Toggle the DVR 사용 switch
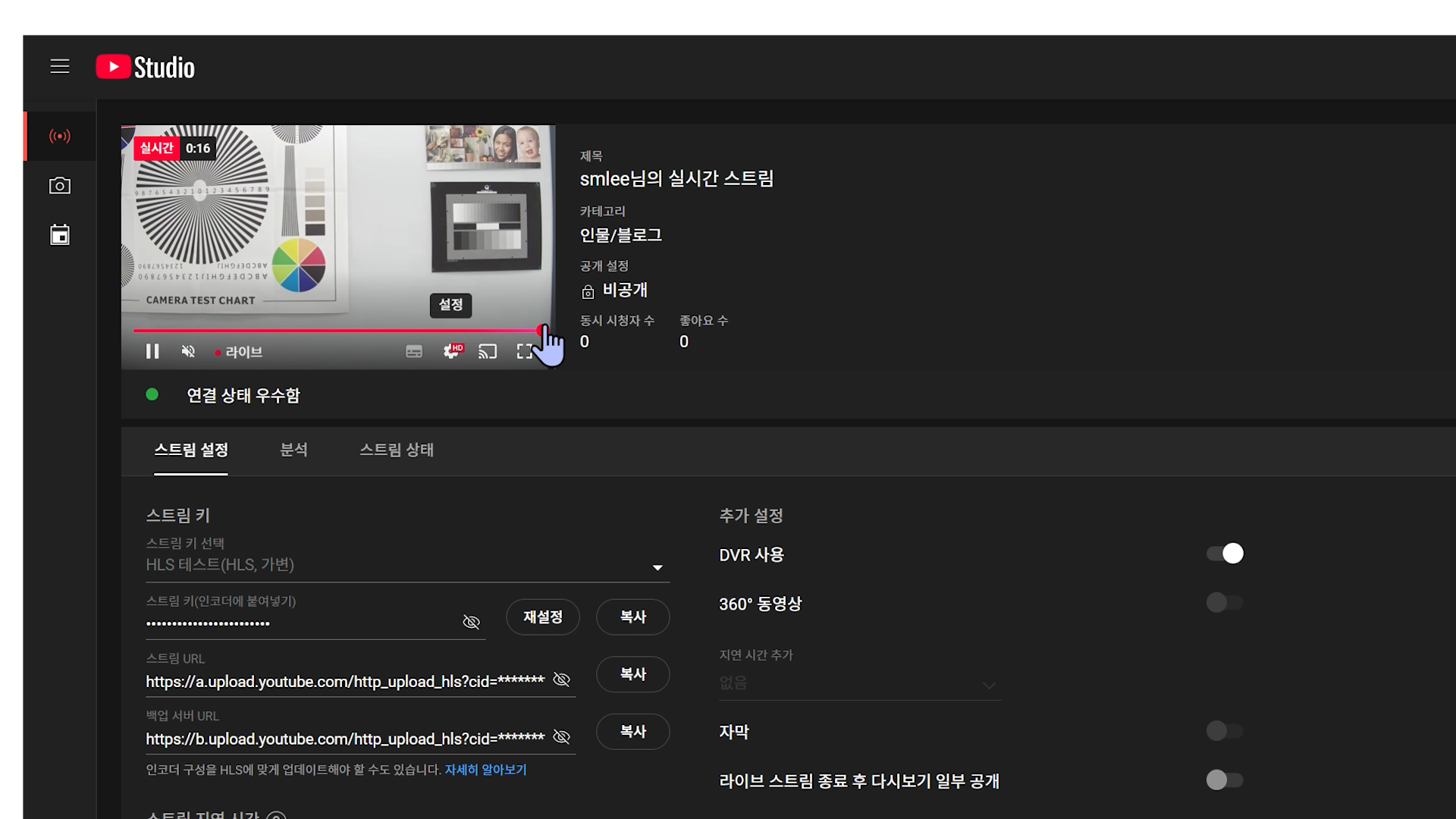The width and height of the screenshot is (1456, 819). tap(1225, 554)
